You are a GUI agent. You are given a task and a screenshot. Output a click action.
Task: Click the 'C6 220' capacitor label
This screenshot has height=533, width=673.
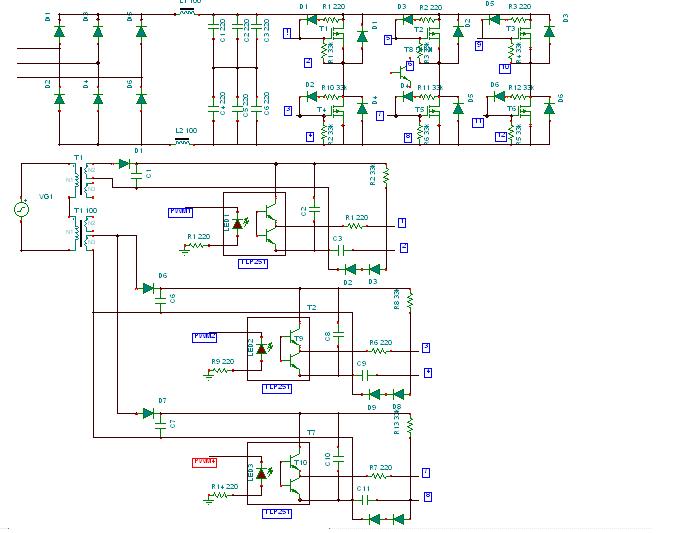click(x=267, y=103)
